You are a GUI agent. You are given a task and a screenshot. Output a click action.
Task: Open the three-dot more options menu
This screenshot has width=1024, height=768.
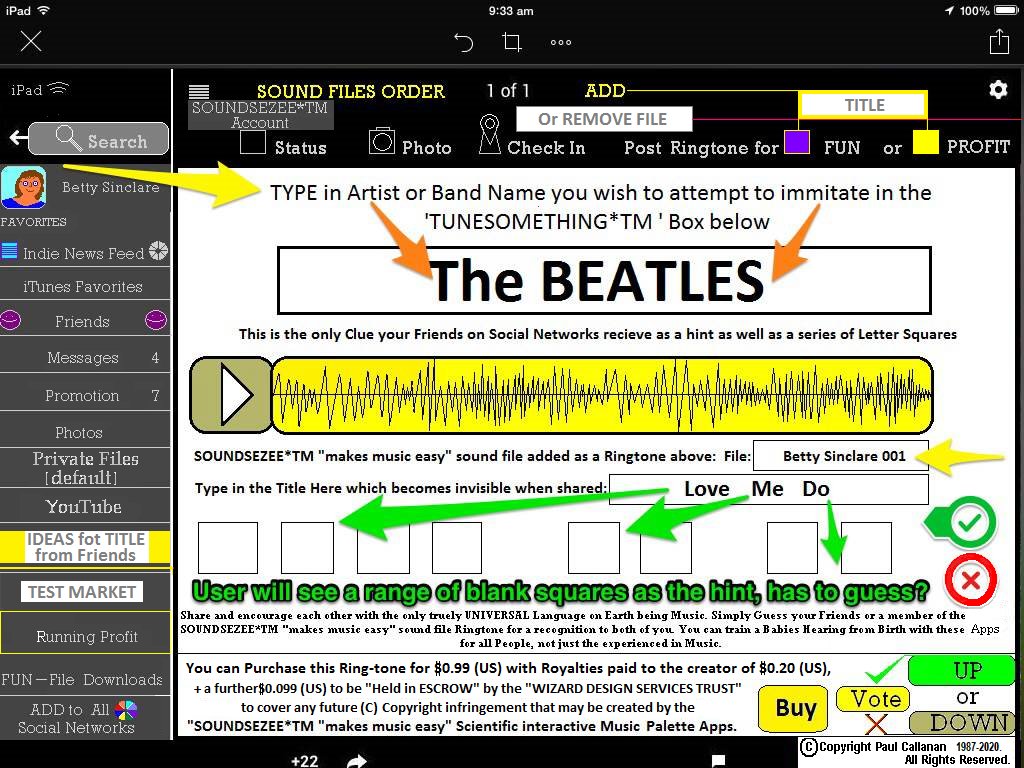[560, 42]
